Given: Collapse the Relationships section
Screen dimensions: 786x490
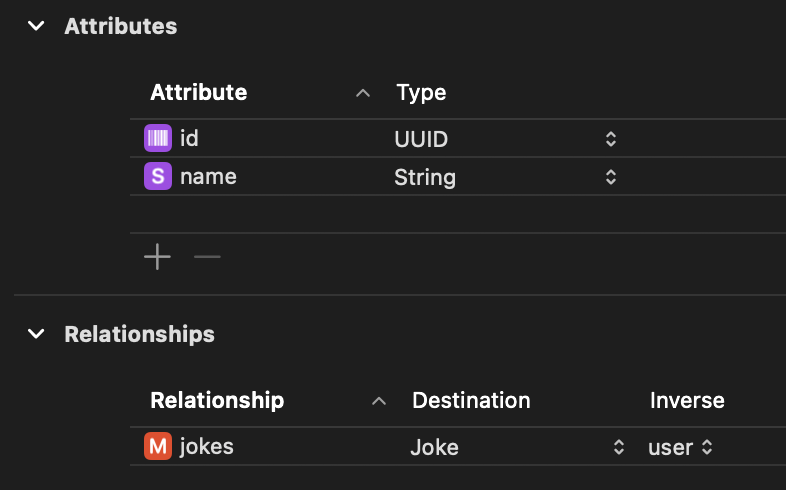Looking at the screenshot, I should pos(37,333).
